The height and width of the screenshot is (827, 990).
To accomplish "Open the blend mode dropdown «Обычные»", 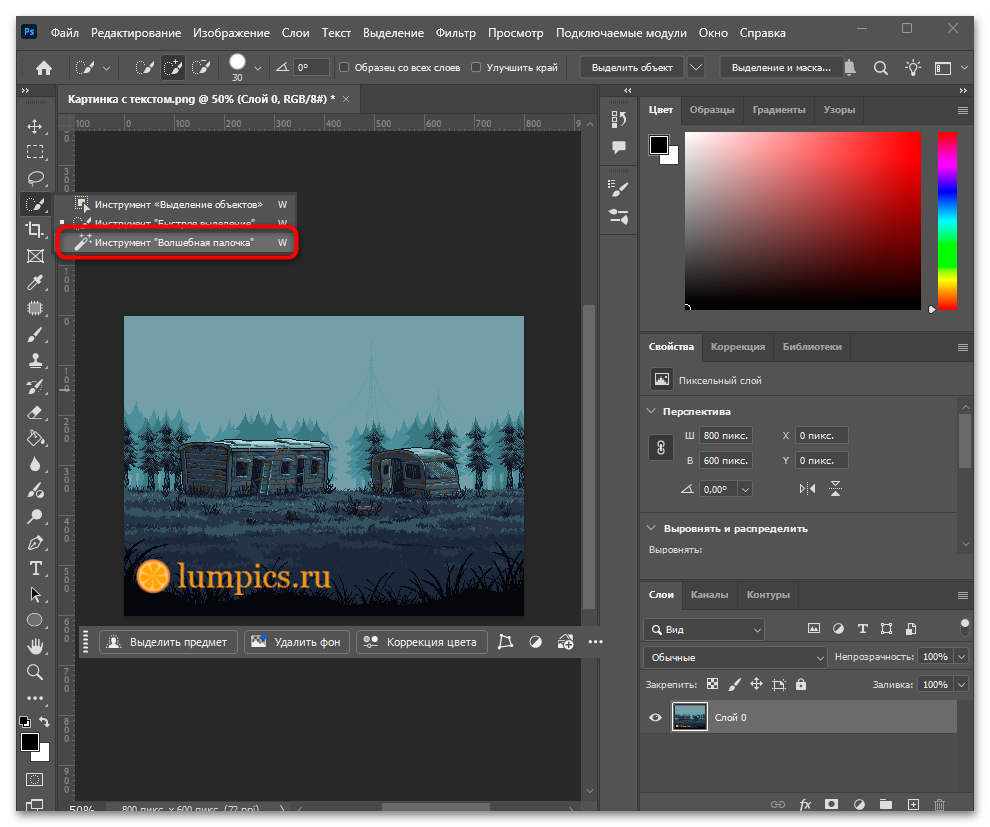I will [736, 657].
